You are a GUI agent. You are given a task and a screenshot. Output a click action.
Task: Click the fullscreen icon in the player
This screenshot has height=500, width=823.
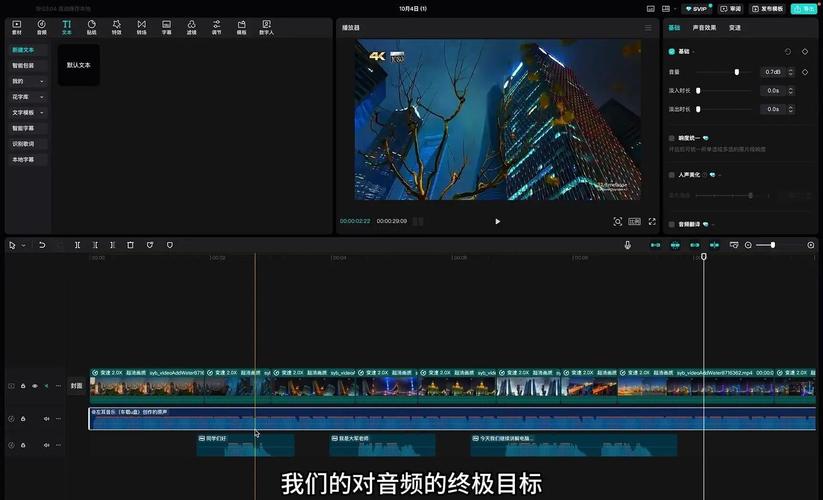tap(652, 221)
